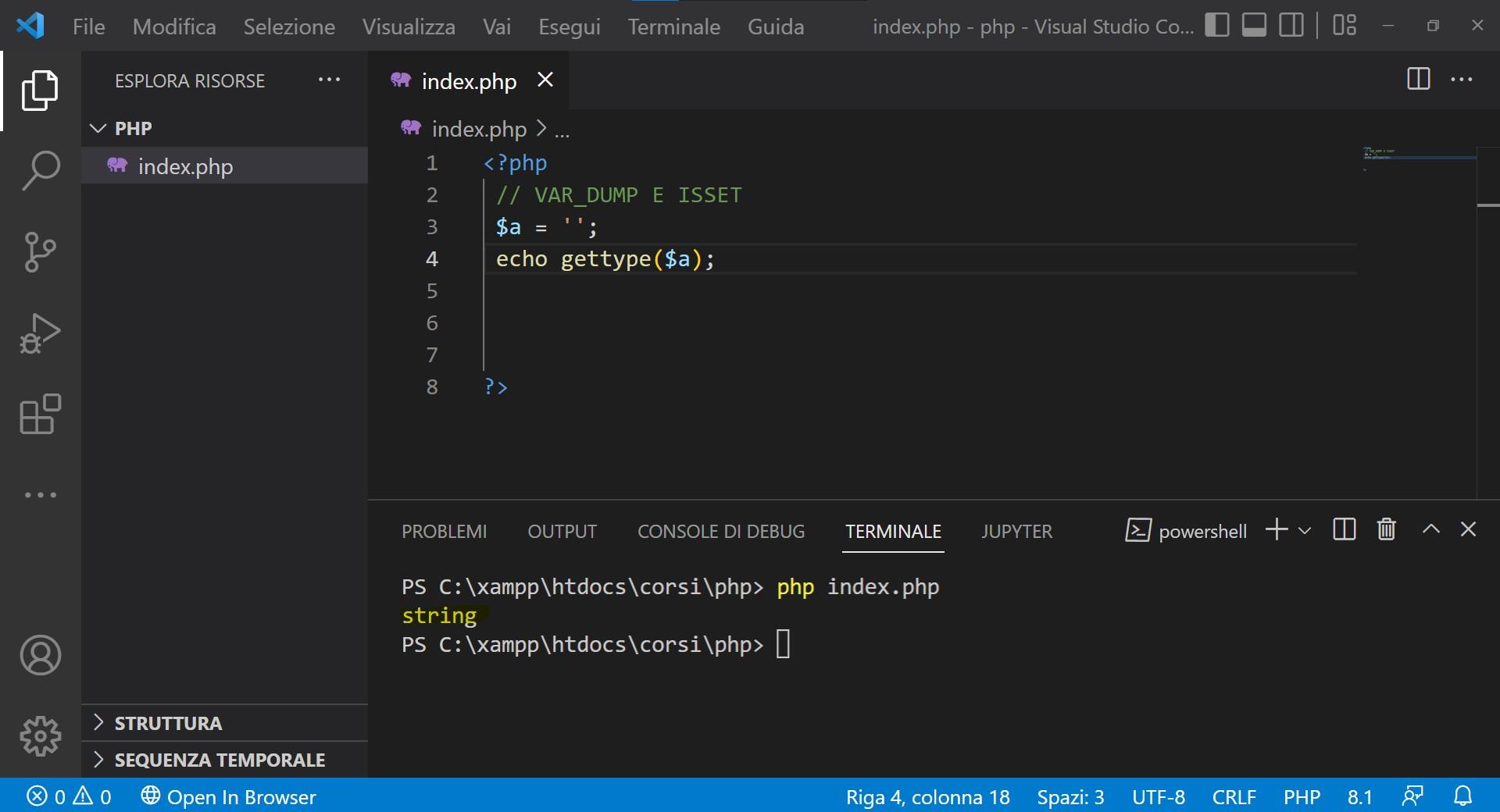Click line 4 echo gettype code
This screenshot has width=1500, height=812.
(605, 259)
